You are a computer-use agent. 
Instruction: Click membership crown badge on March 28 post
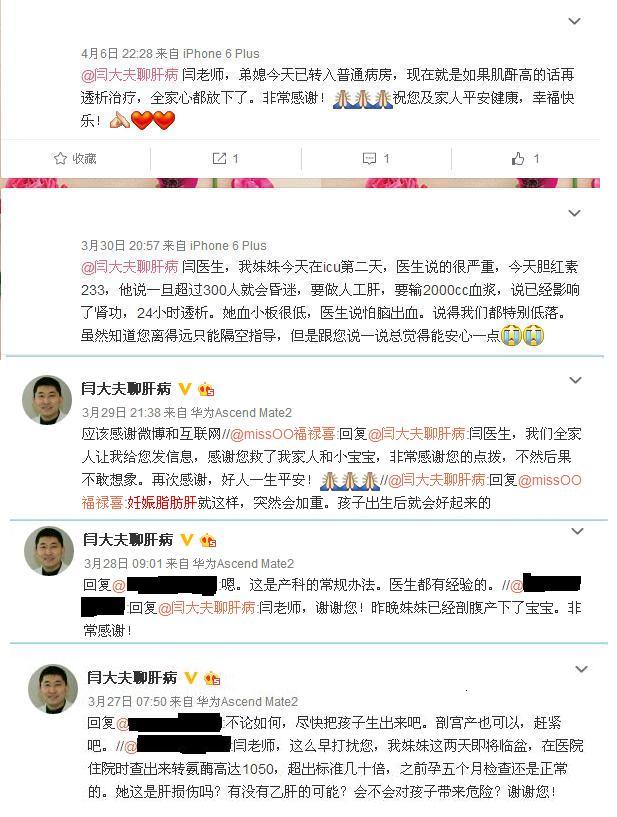point(208,540)
